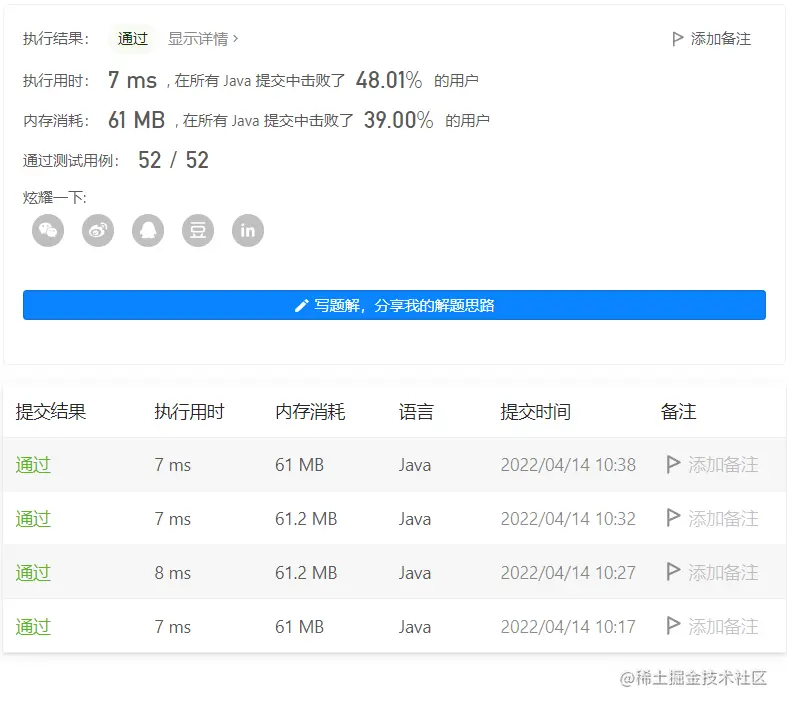
Task: Click 添加备注 text in the 10:38 row
Action: tap(723, 465)
